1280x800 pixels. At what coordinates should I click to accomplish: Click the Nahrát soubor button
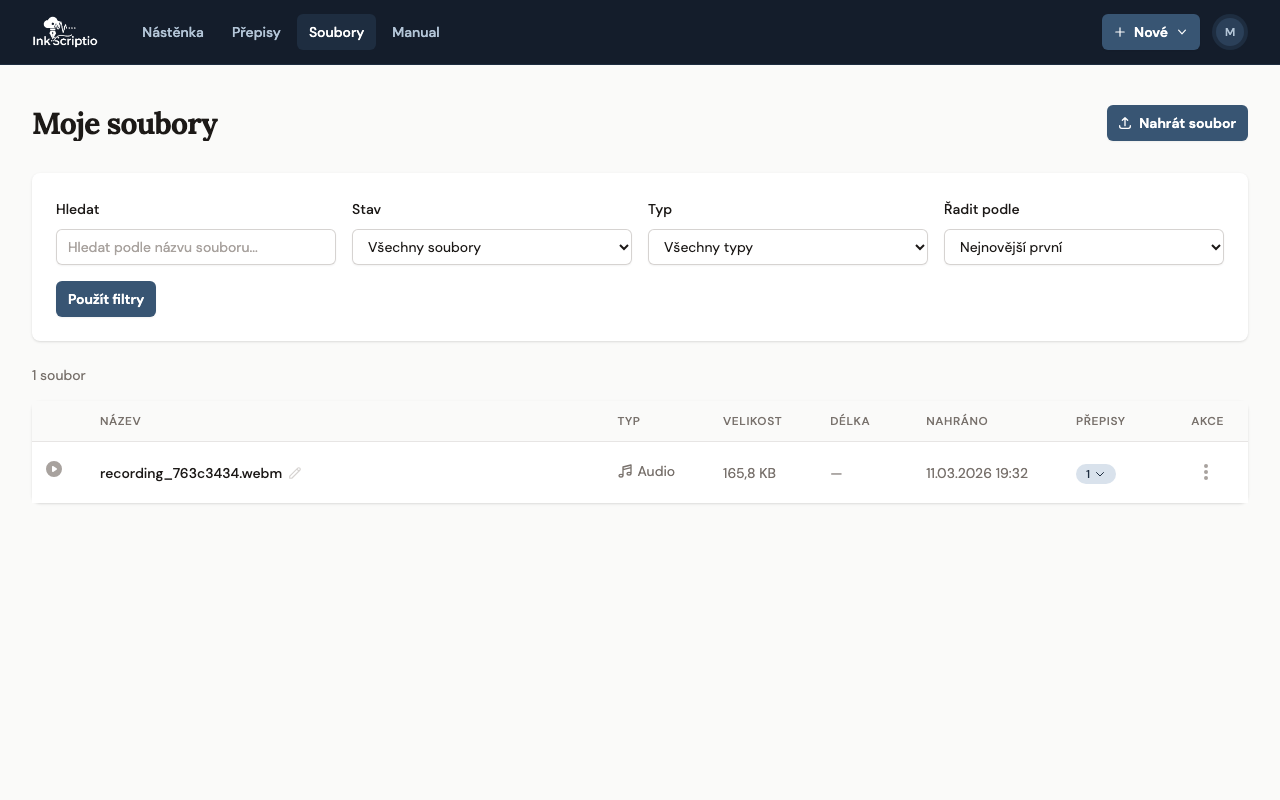[x=1177, y=123]
